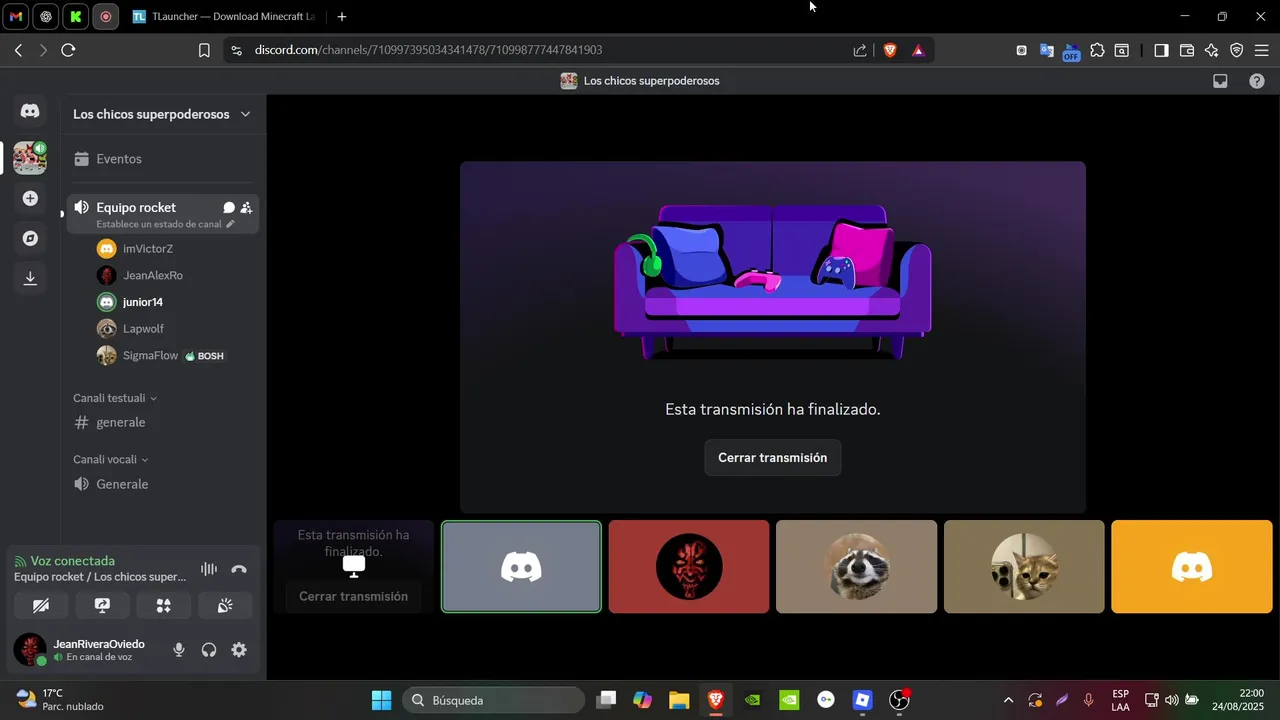
Task: Switch to pinned green K tab
Action: pos(76,17)
